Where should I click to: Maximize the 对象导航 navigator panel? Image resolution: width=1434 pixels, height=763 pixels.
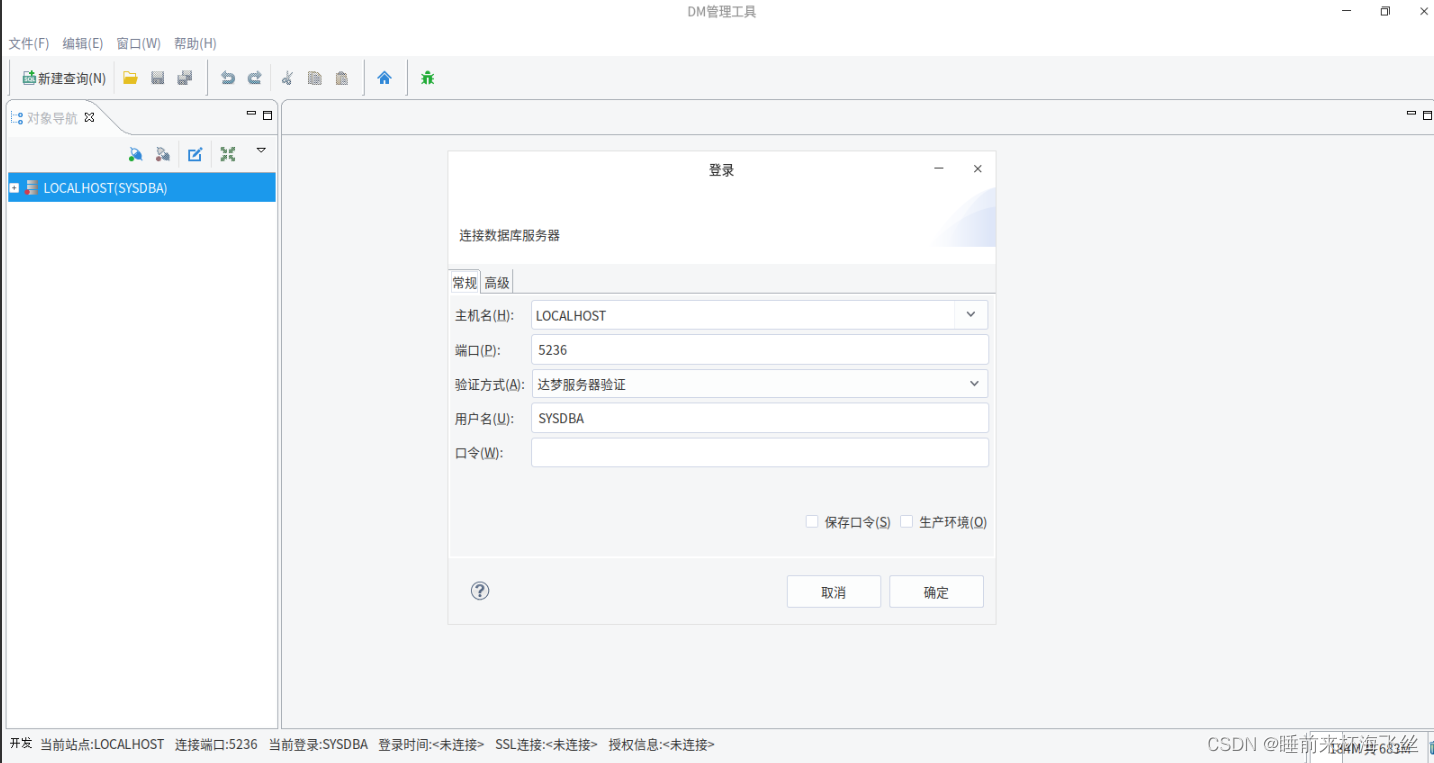[267, 115]
